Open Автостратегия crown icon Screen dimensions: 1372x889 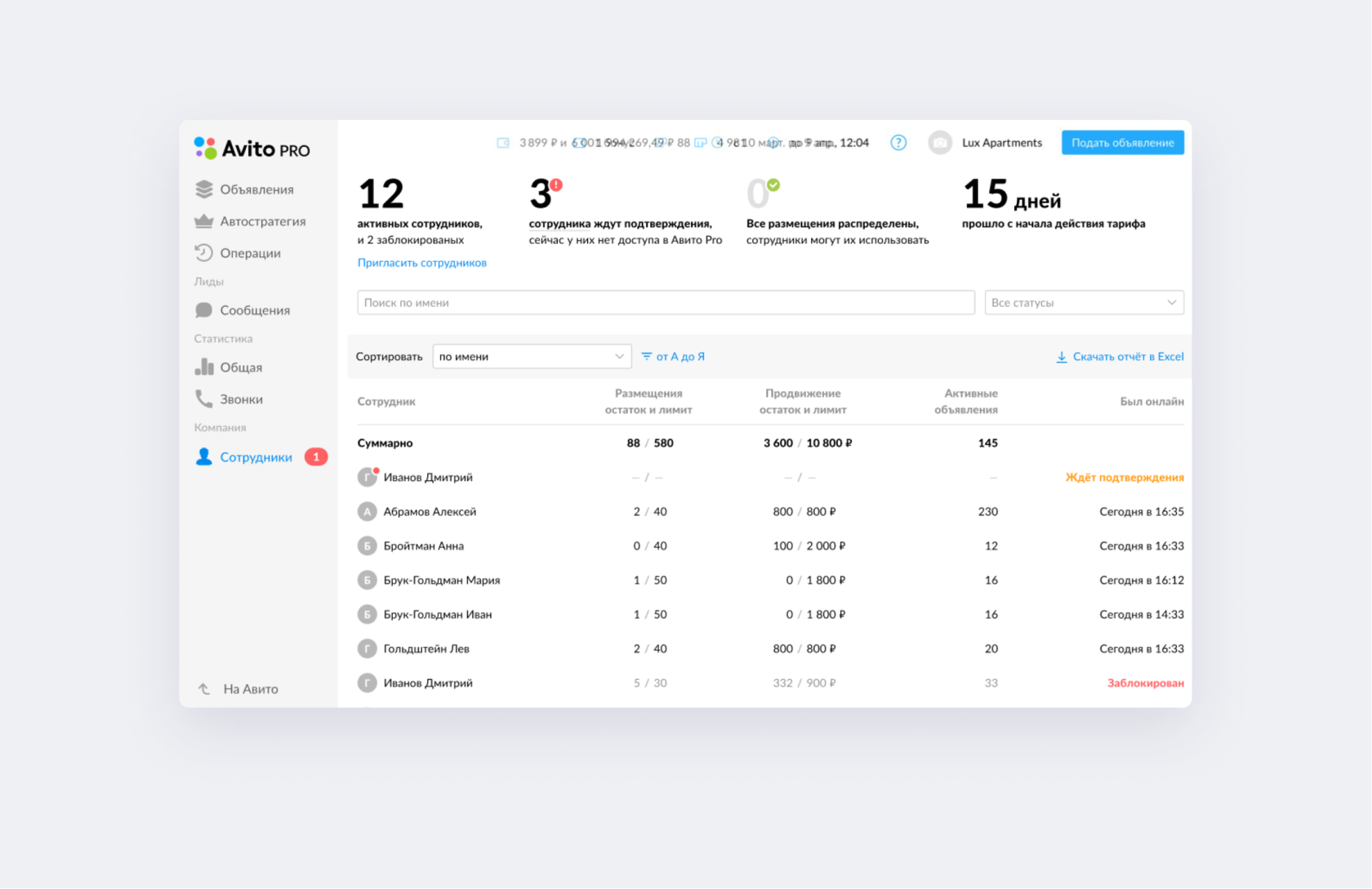204,221
